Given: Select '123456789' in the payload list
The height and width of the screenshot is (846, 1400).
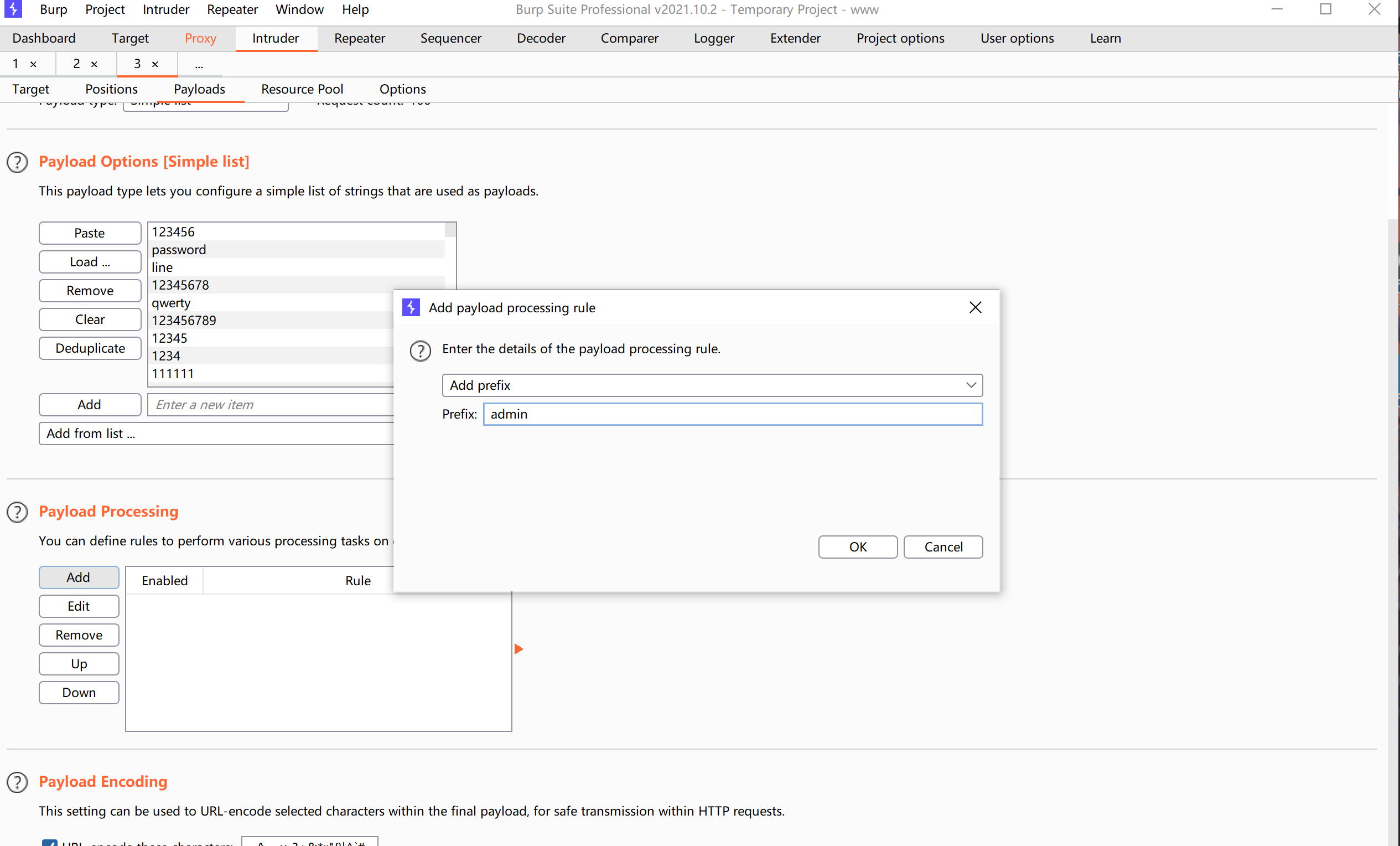Looking at the screenshot, I should pos(271,321).
